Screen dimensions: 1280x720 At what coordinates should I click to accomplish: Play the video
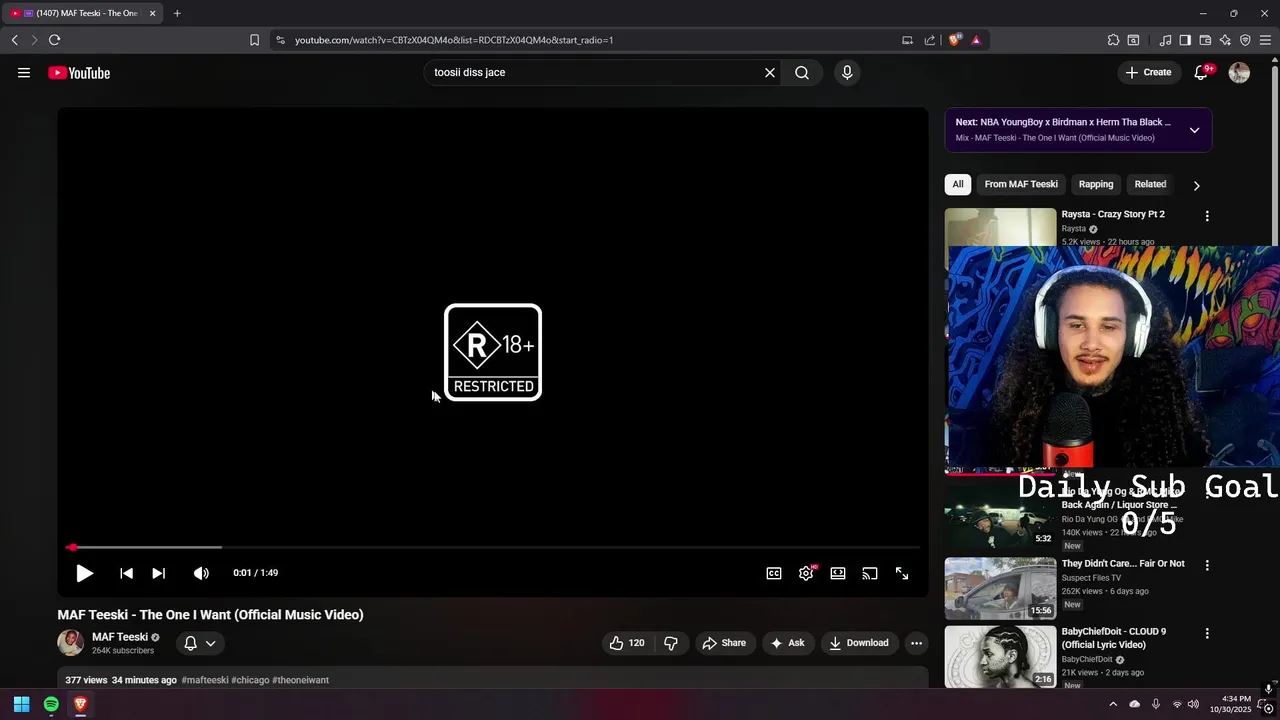(x=84, y=573)
